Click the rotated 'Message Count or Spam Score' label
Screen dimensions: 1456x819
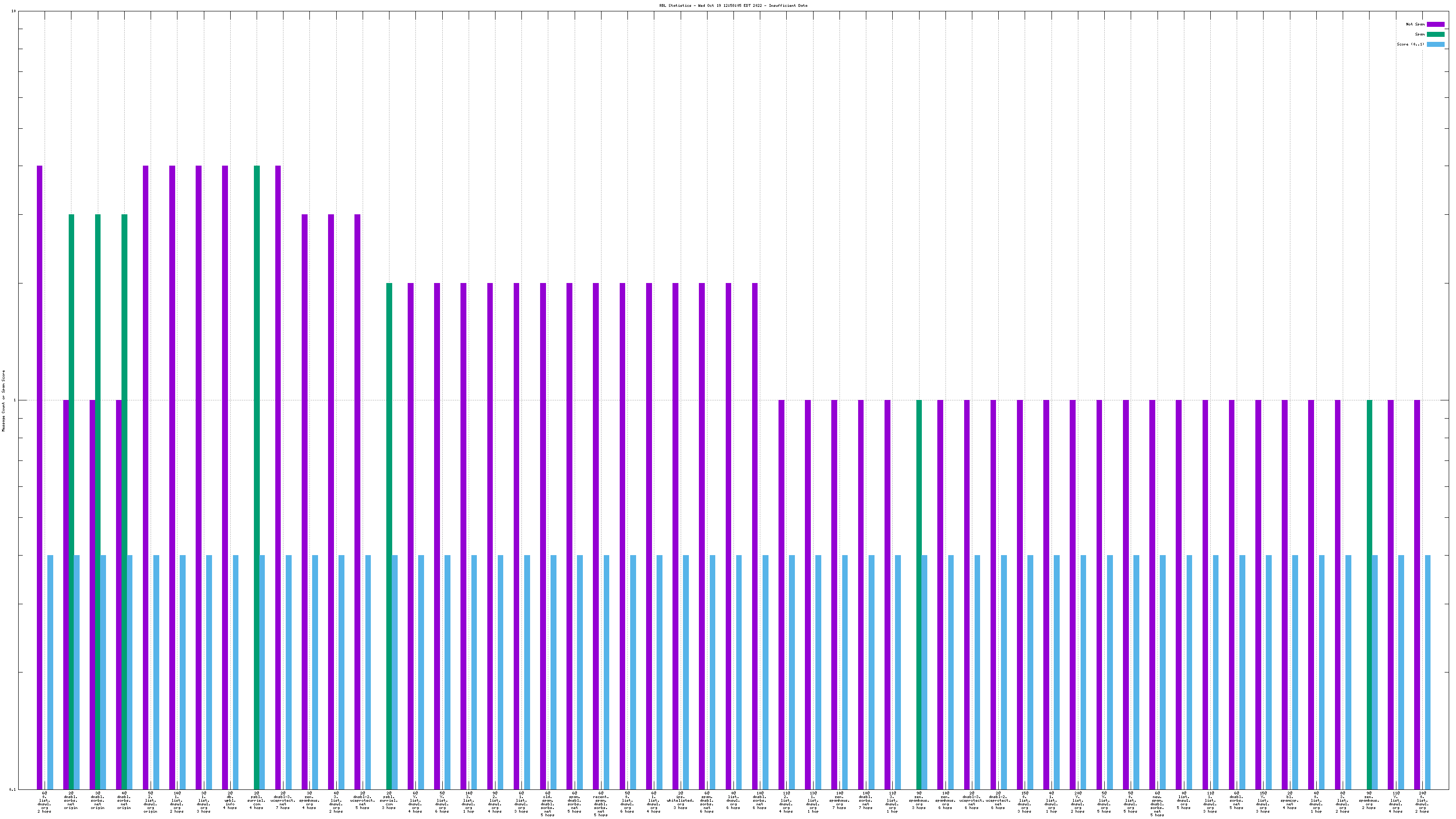[x=3, y=401]
